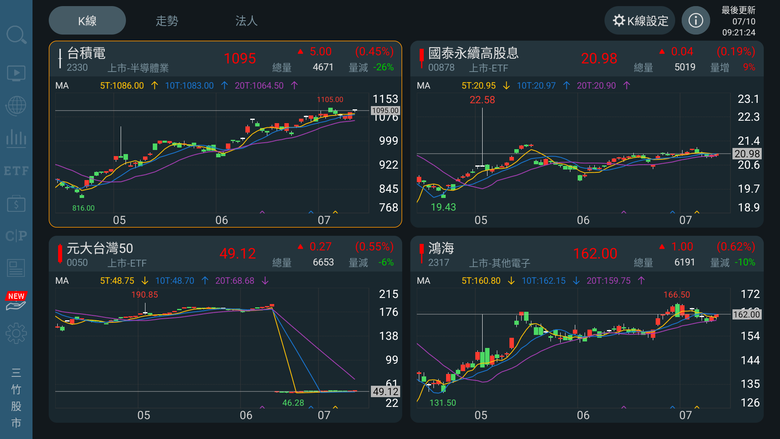This screenshot has width=780, height=439.
Task: Click the 元大台灣50 總量 value 6653
Action: coord(323,262)
